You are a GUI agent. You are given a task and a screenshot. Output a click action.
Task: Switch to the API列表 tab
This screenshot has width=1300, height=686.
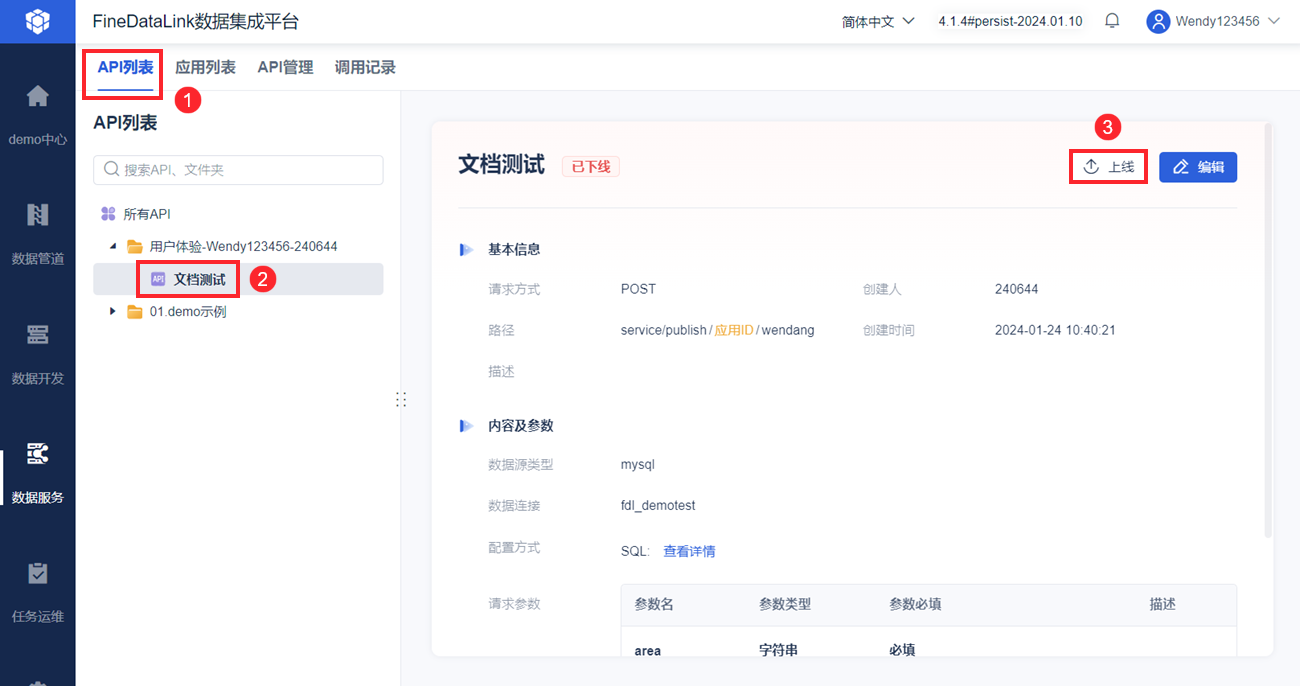point(125,68)
